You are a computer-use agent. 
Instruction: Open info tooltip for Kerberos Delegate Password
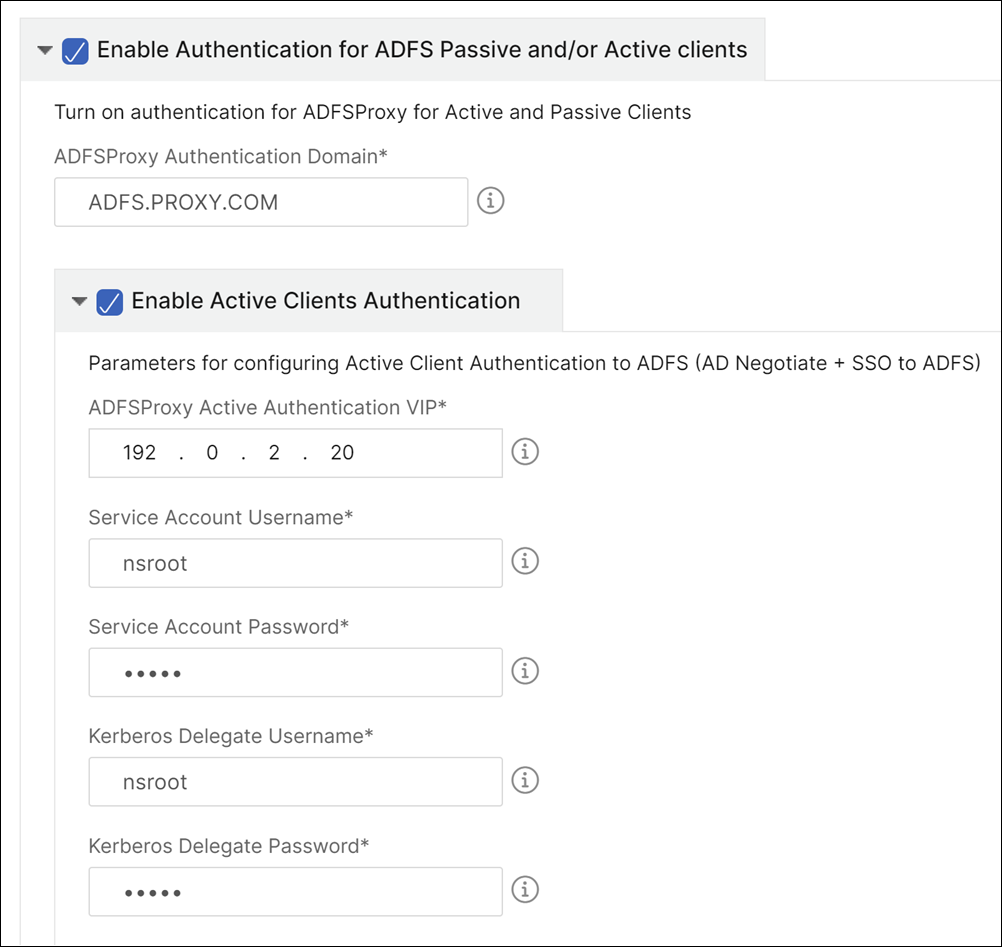point(525,889)
